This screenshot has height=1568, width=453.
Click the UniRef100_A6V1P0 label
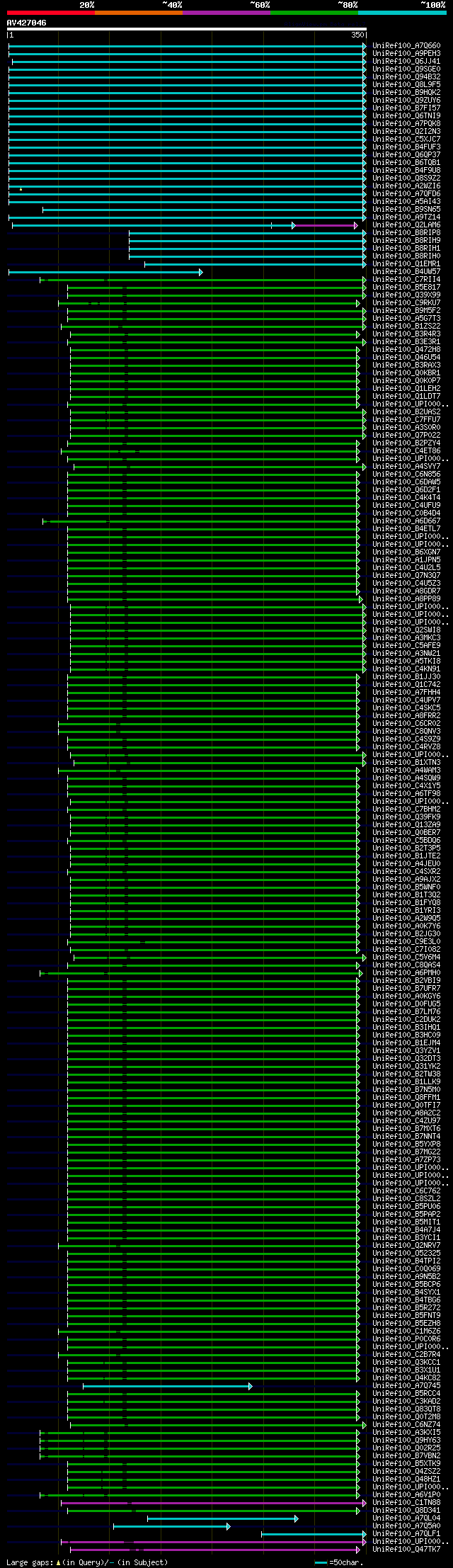pyautogui.click(x=406, y=1495)
